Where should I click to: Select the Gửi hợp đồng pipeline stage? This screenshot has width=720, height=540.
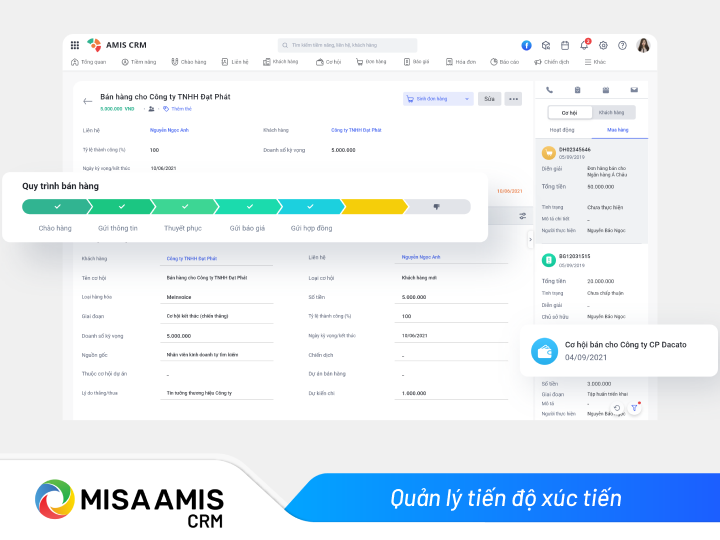tap(311, 207)
